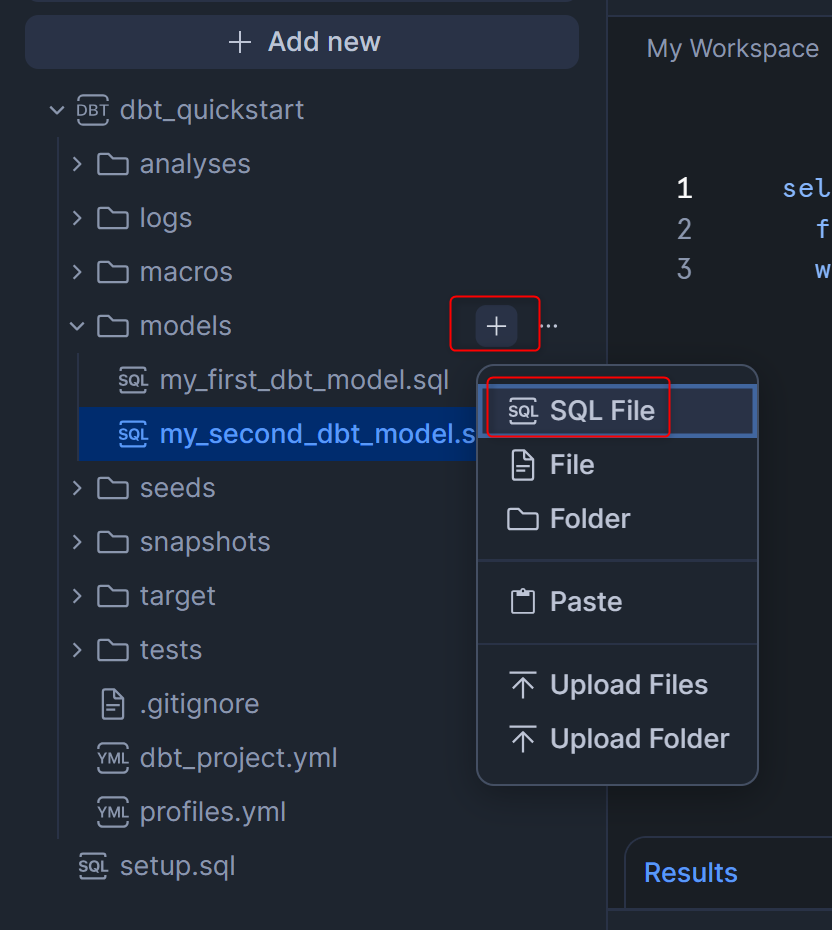
Task: Click the upload arrow beside Upload Folder
Action: pos(523,738)
